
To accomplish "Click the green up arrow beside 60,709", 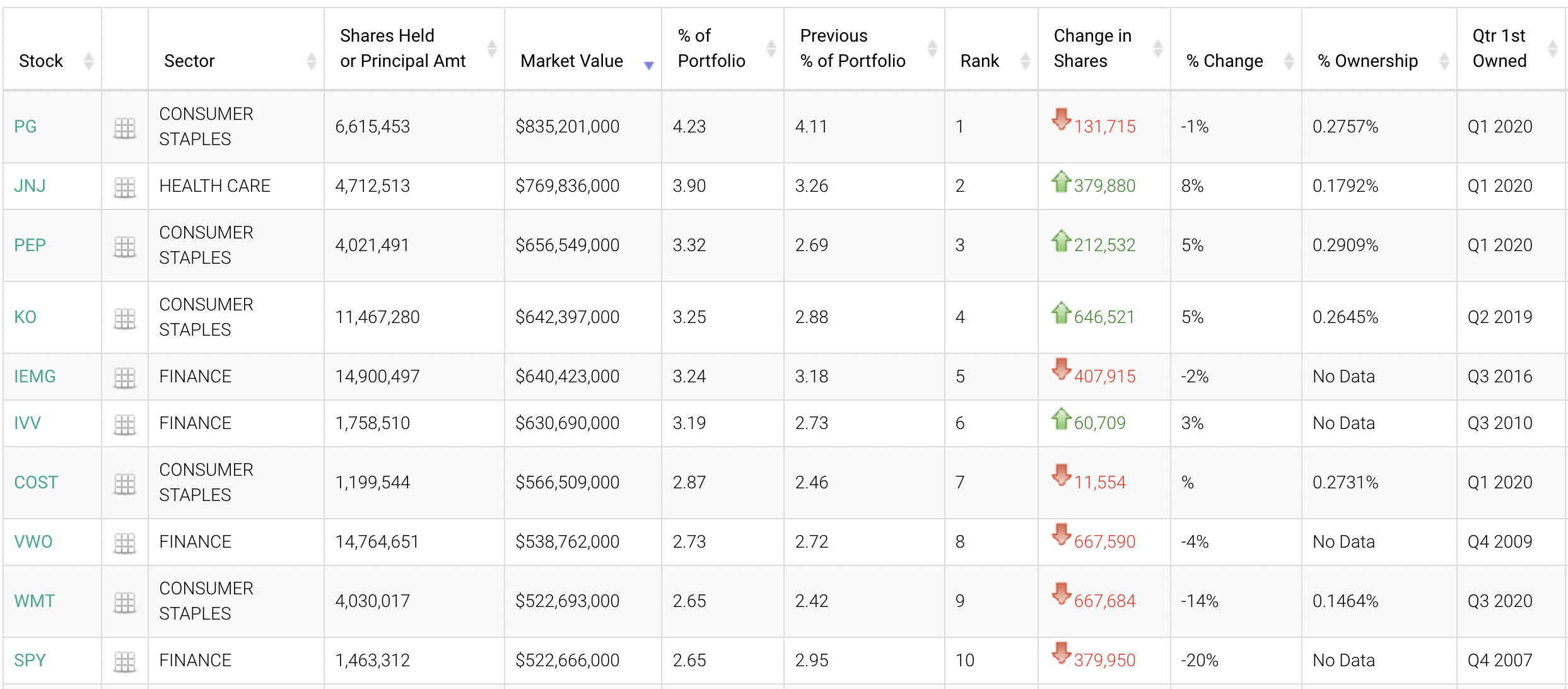I will [x=1062, y=419].
